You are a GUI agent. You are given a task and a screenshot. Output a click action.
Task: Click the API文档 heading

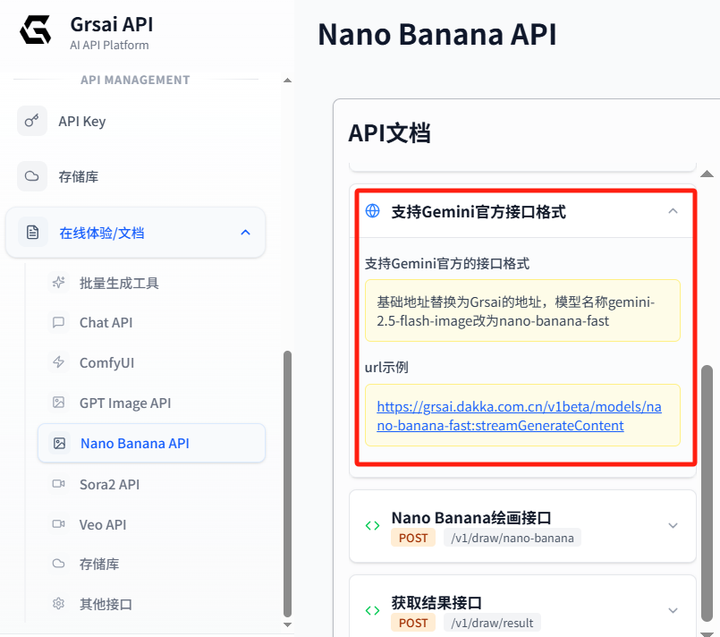click(389, 133)
